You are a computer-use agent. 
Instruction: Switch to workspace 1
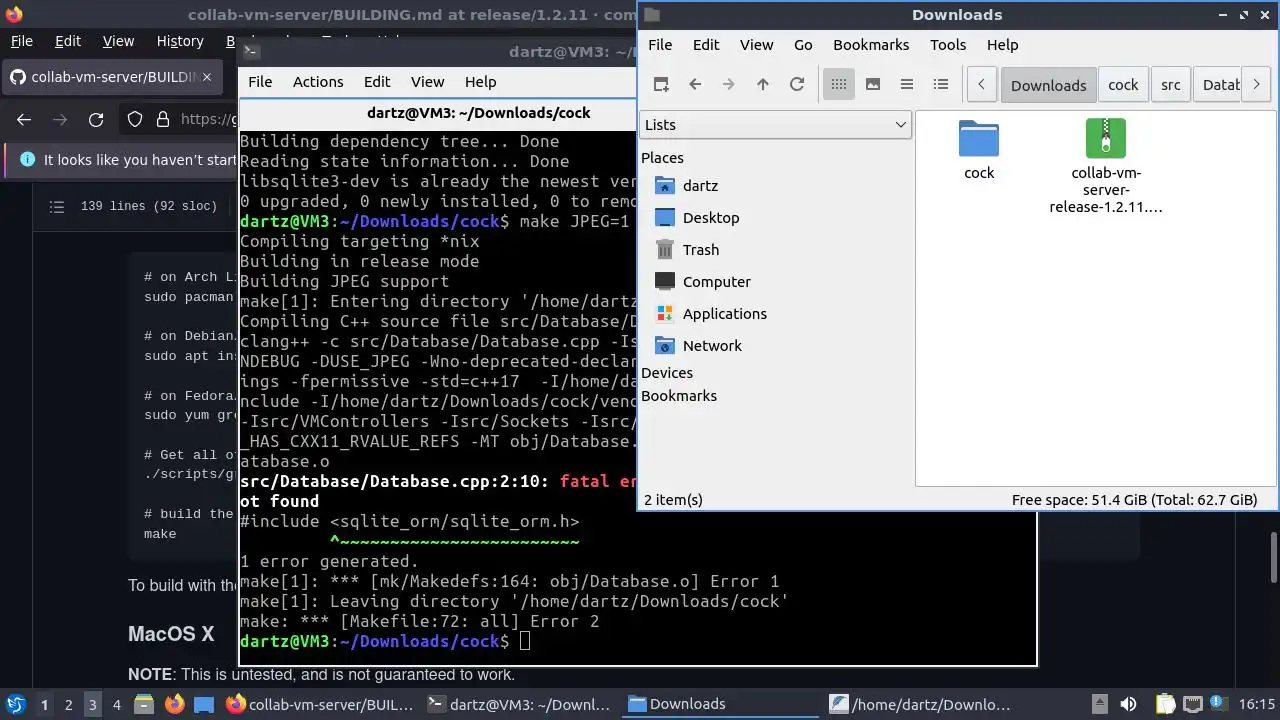click(x=44, y=704)
